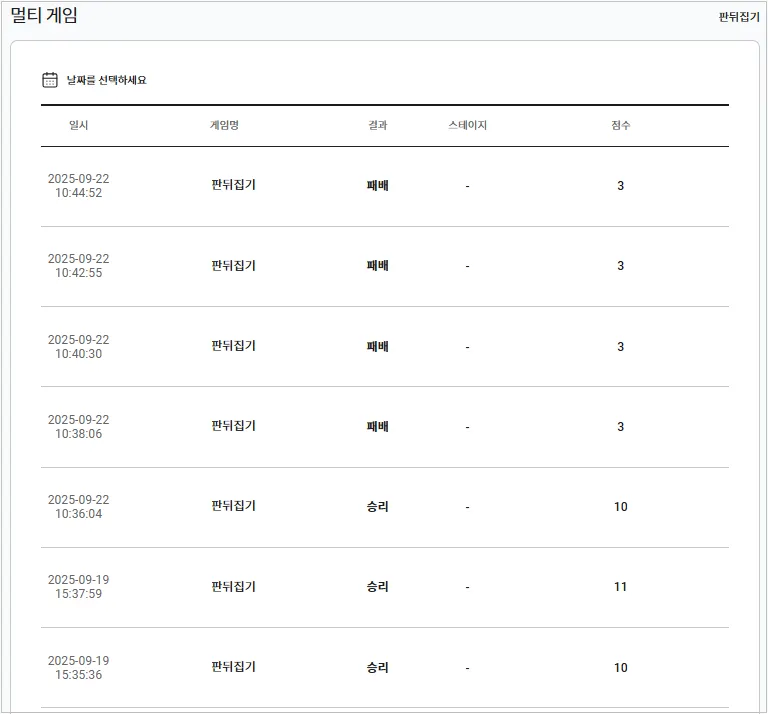Click the 스테이지 column header

coord(467,125)
